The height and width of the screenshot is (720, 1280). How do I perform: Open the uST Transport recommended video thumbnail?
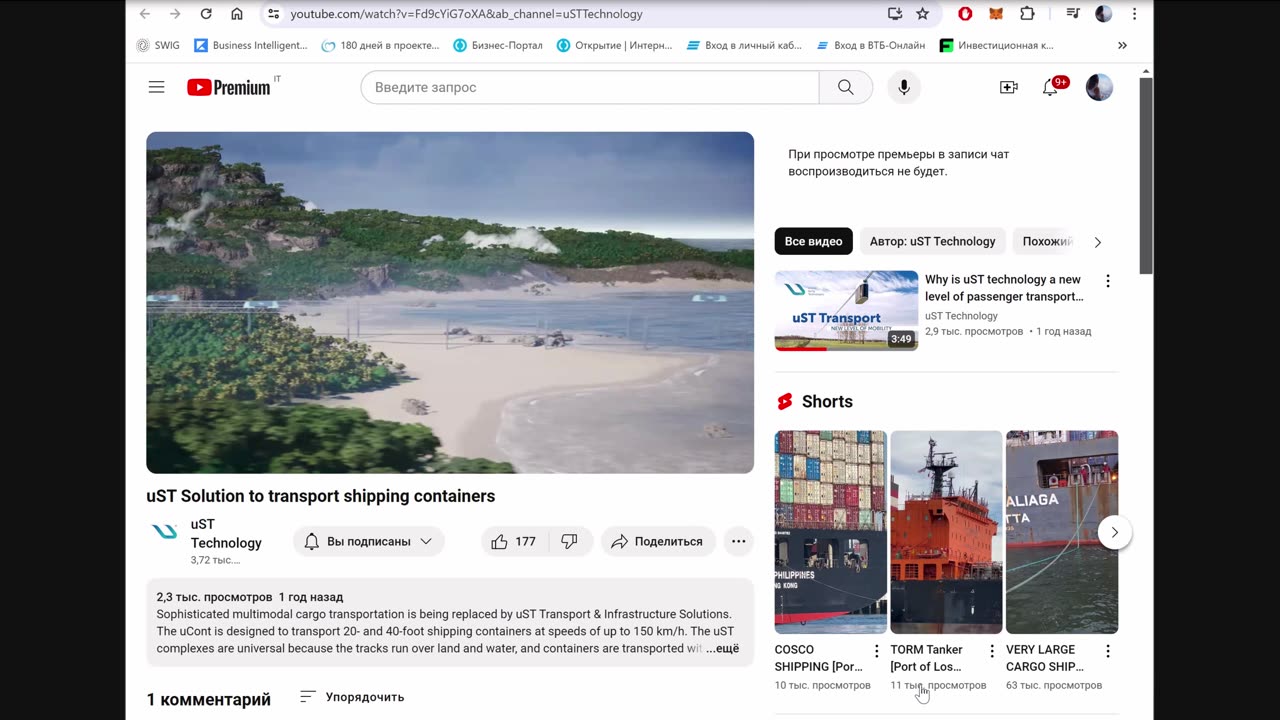pyautogui.click(x=846, y=311)
